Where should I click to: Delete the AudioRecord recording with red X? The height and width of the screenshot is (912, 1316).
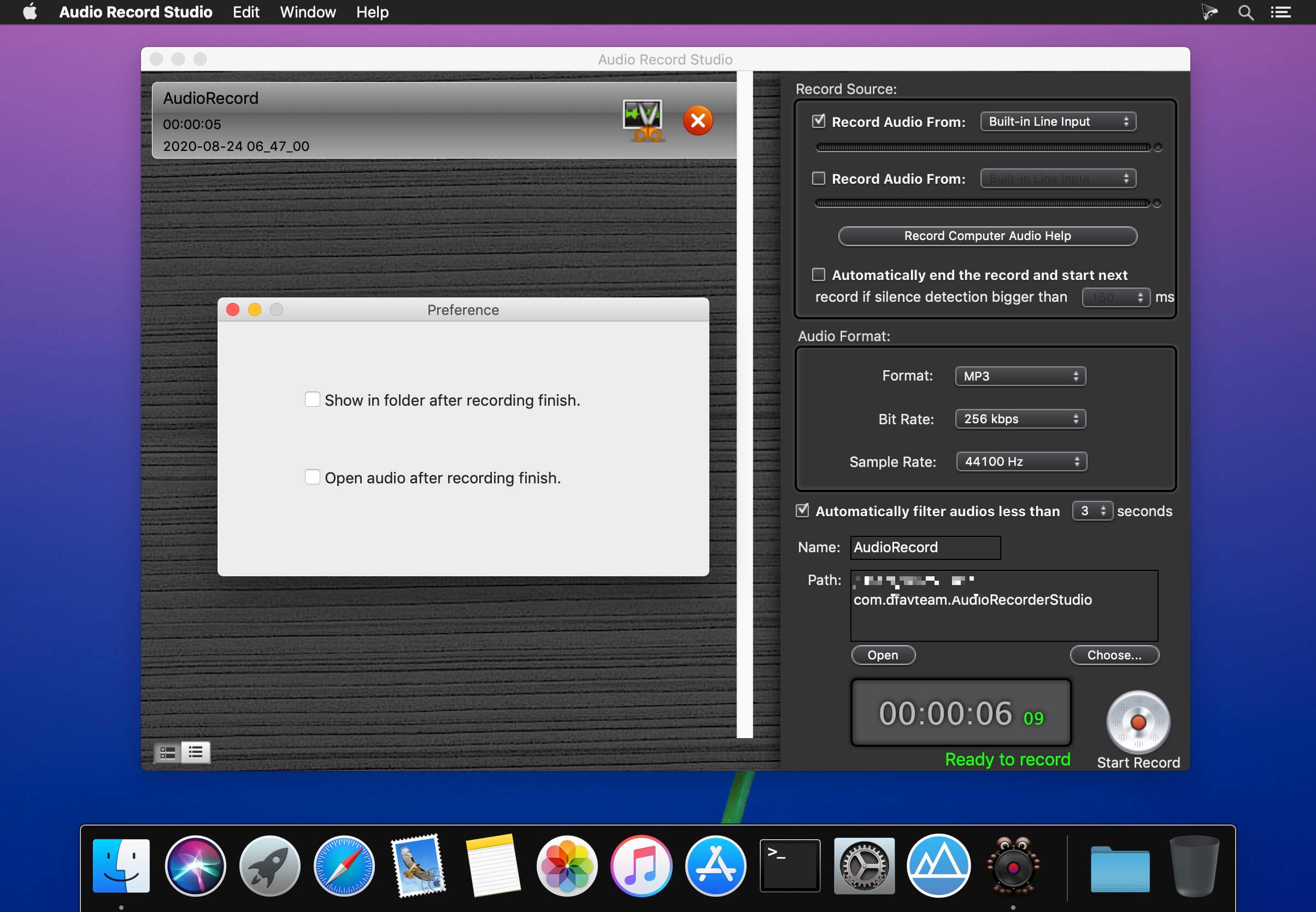coord(697,121)
